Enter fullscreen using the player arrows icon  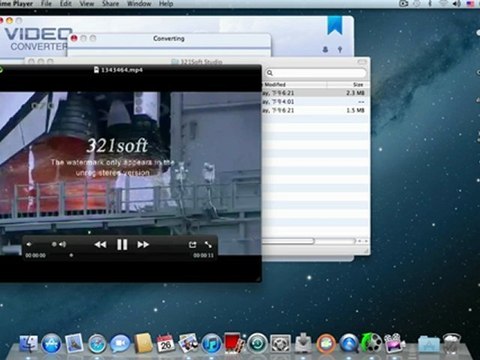[x=208, y=245]
